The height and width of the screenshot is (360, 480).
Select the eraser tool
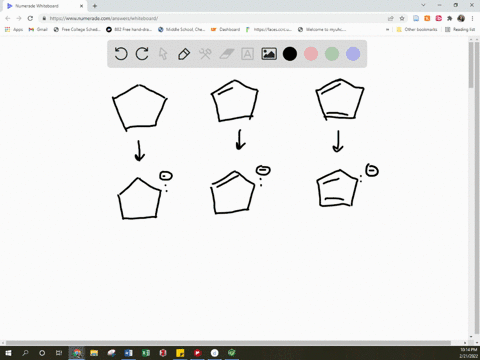point(227,54)
